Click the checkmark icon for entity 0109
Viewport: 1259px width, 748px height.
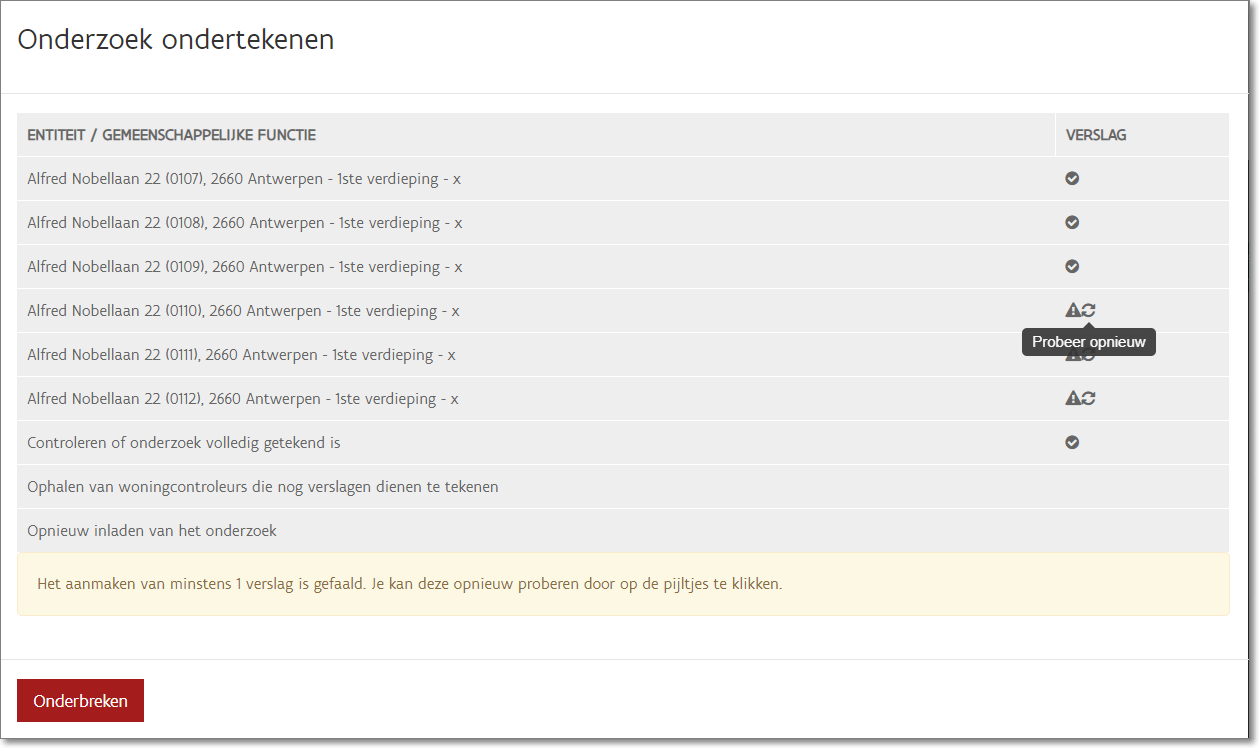[x=1072, y=266]
